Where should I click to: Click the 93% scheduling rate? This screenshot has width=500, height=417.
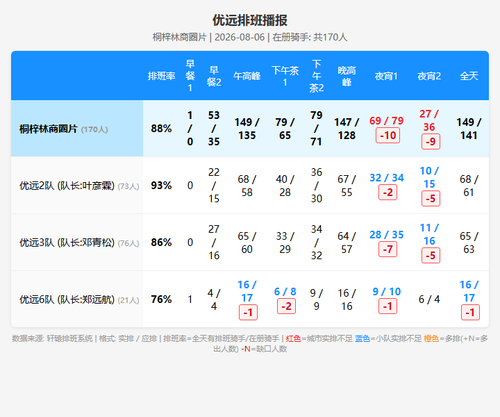click(161, 185)
